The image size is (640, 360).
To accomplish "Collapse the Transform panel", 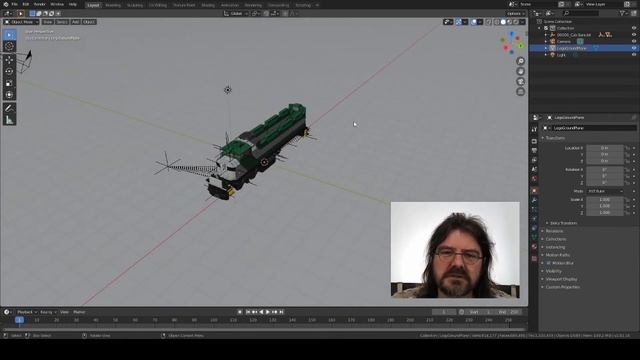I will click(554, 138).
